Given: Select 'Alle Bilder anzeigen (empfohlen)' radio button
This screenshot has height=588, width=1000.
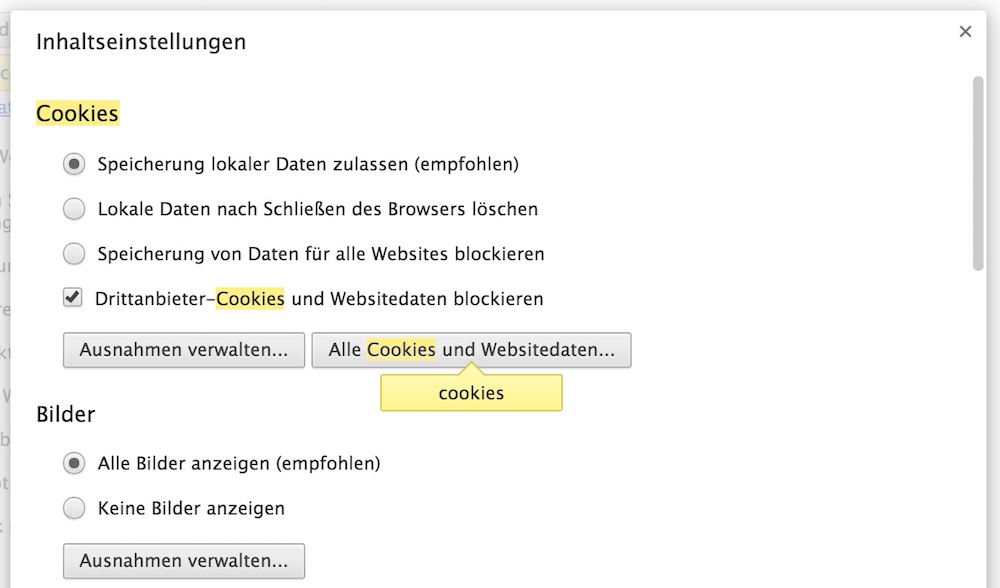Looking at the screenshot, I should pyautogui.click(x=74, y=464).
